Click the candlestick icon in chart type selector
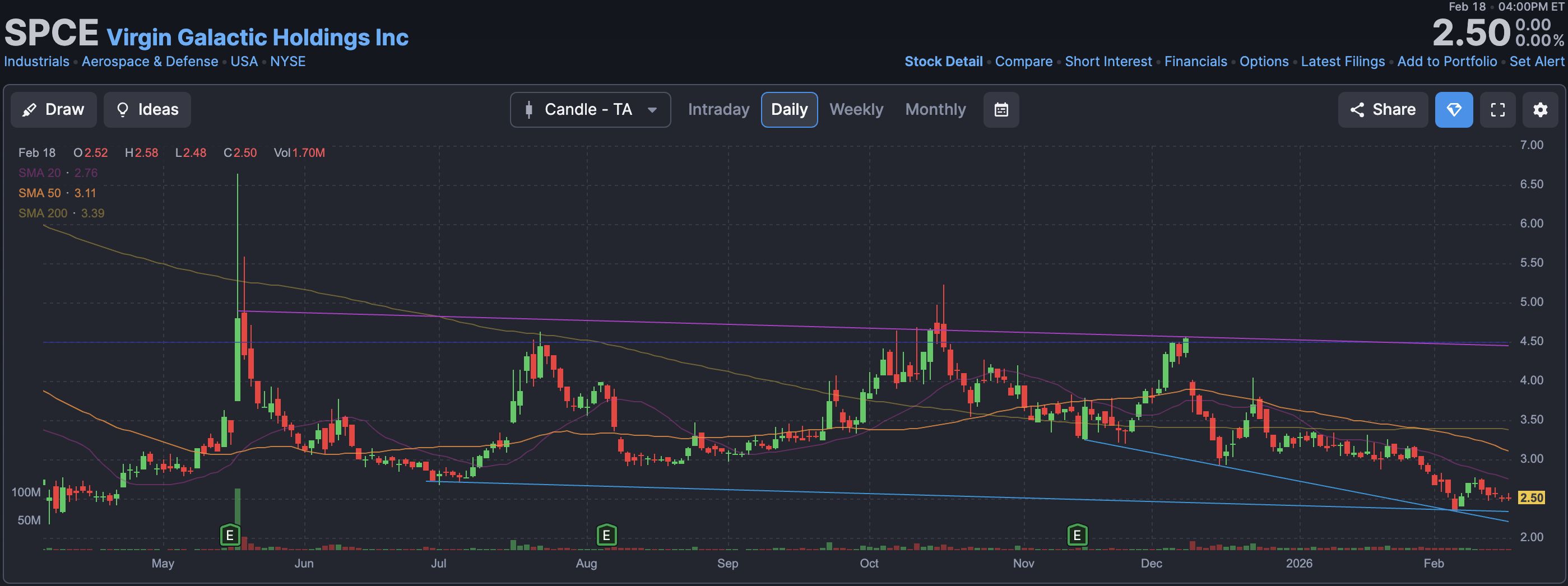This screenshot has height=586, width=1568. (x=528, y=110)
